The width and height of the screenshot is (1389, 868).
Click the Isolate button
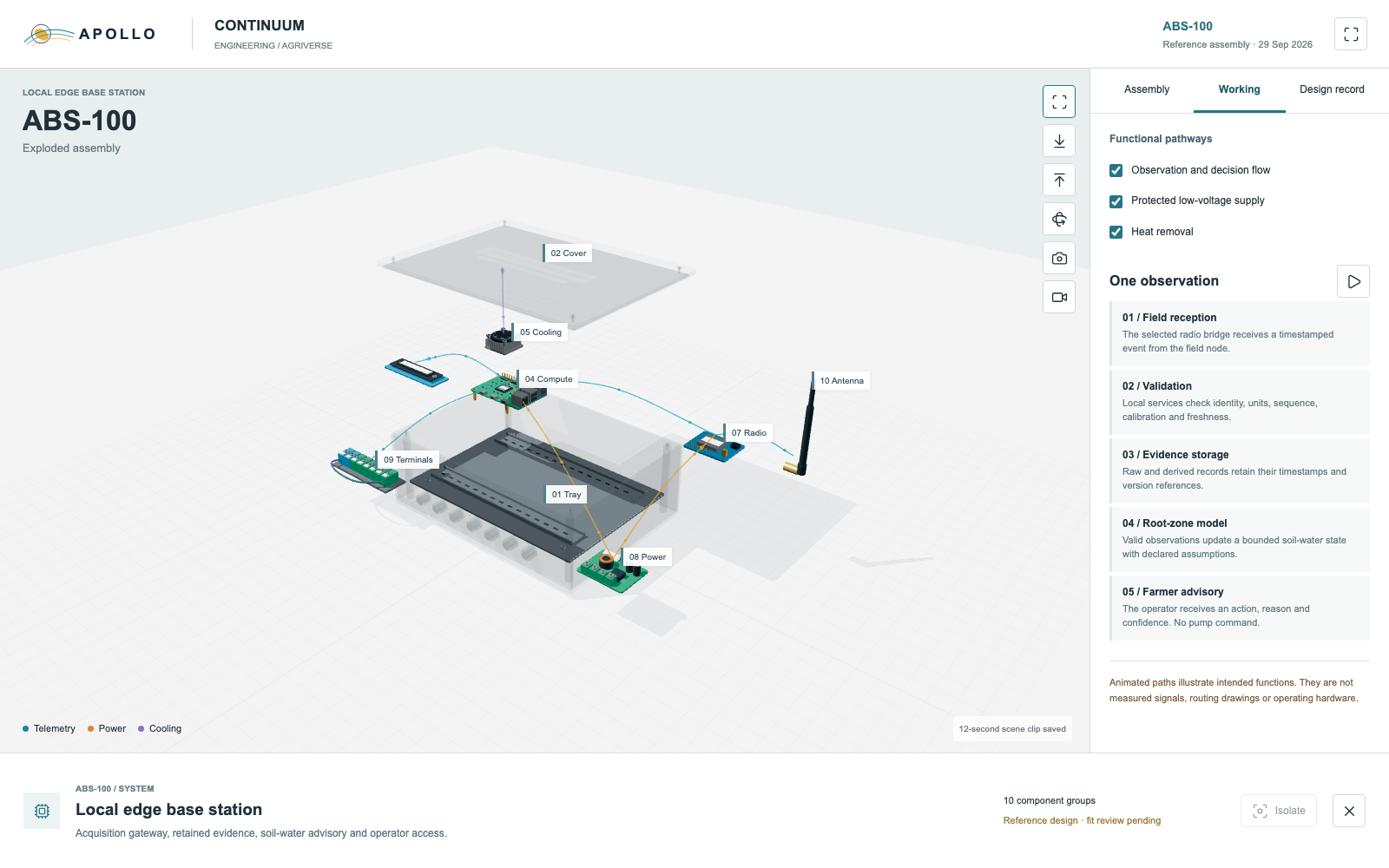click(1279, 811)
